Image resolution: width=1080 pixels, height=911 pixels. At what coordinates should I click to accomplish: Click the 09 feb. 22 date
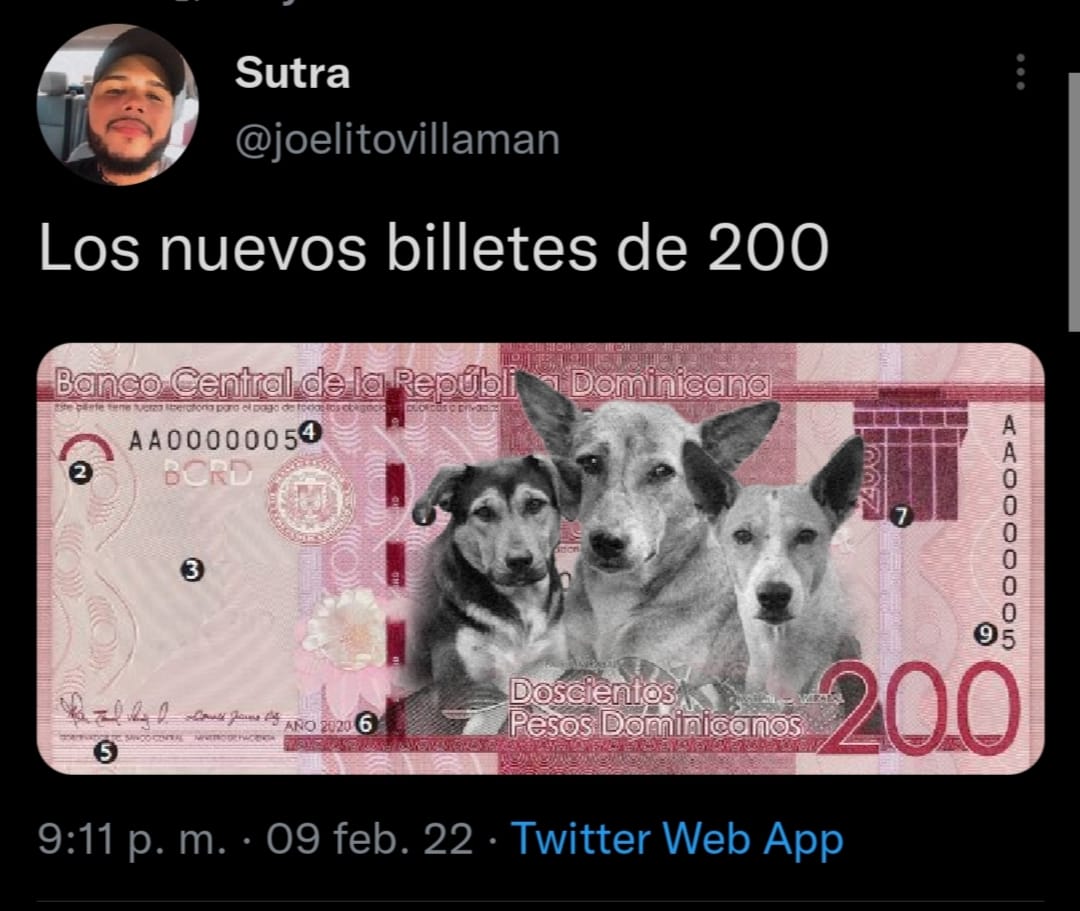[369, 839]
